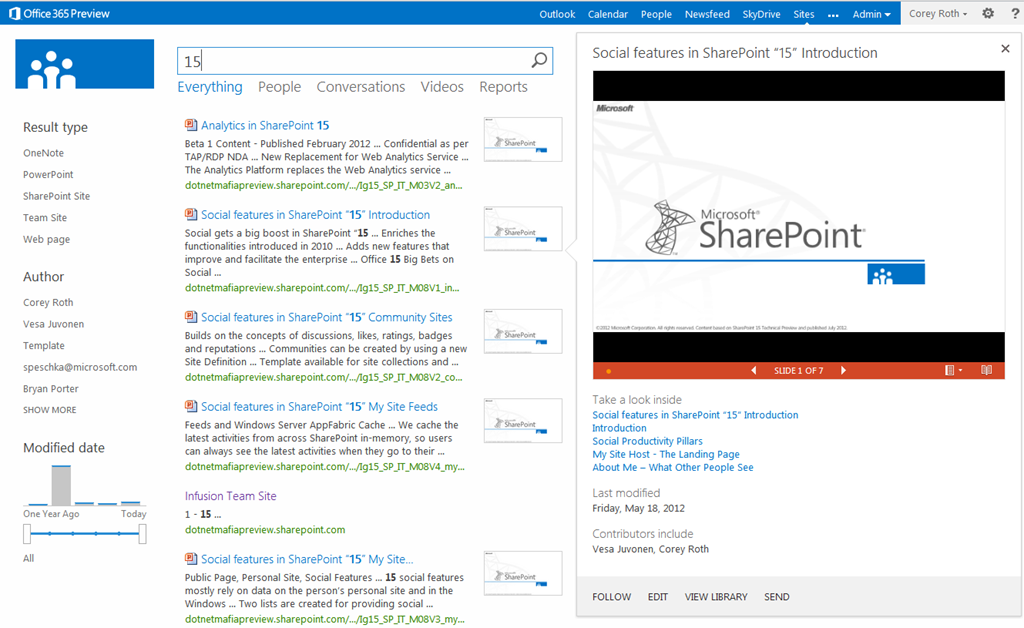The image size is (1024, 628).
Task: Filter by author Bryan Porter
Action: (51, 388)
